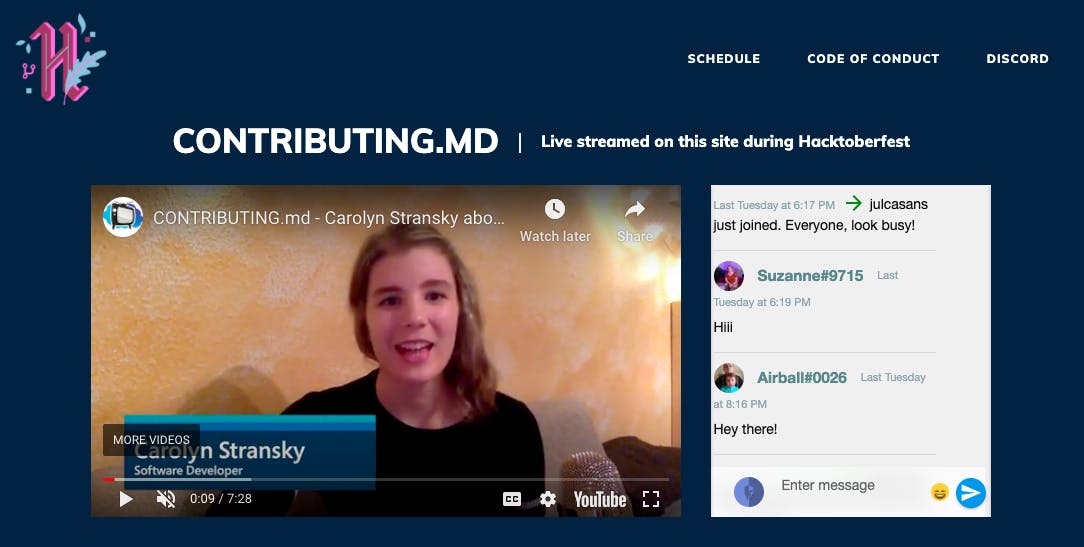
Task: Click the chat message 'Hey there!'
Action: [x=745, y=429]
